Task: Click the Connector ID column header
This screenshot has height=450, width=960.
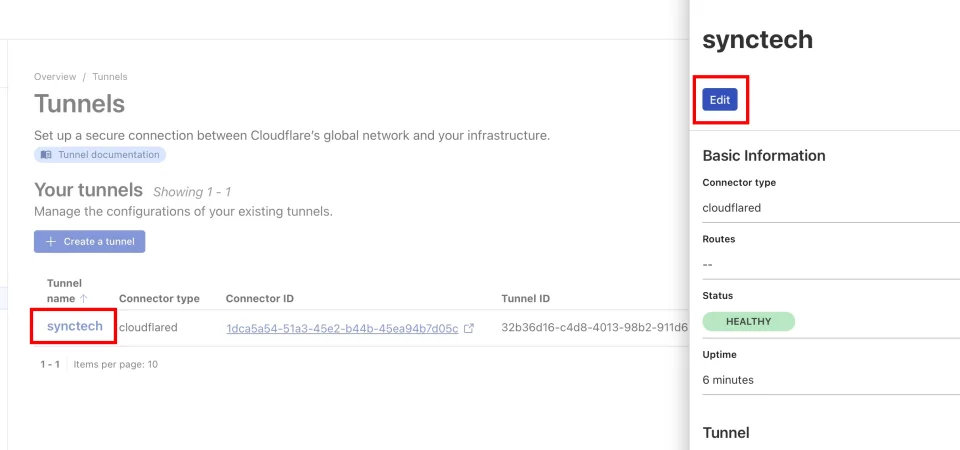Action: point(260,299)
